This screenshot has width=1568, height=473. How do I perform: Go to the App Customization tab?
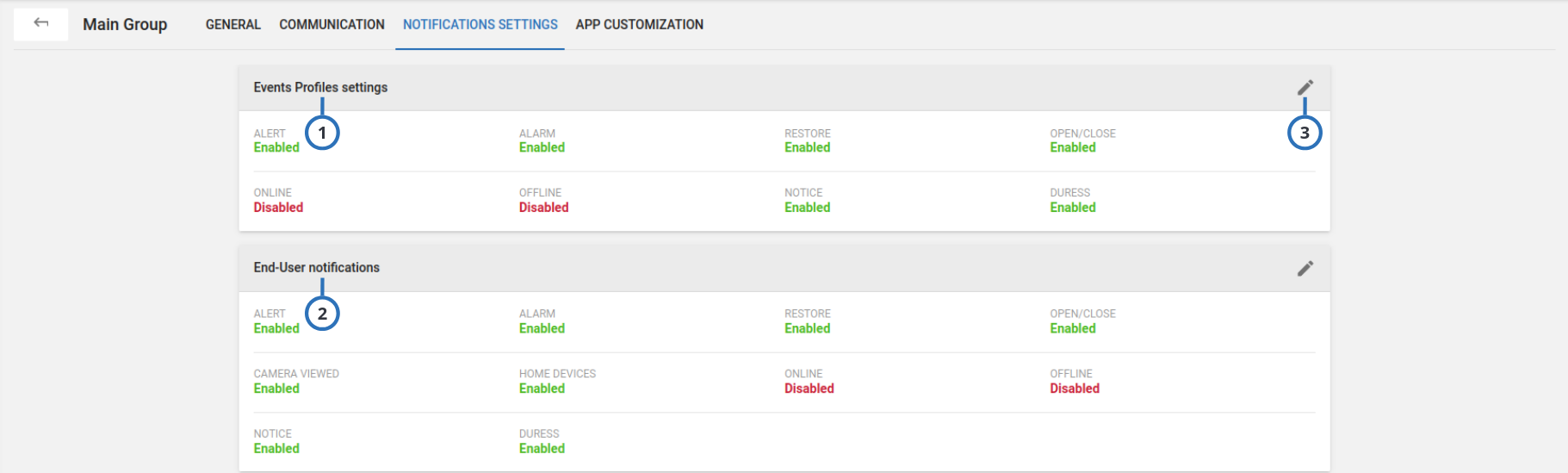tap(639, 24)
